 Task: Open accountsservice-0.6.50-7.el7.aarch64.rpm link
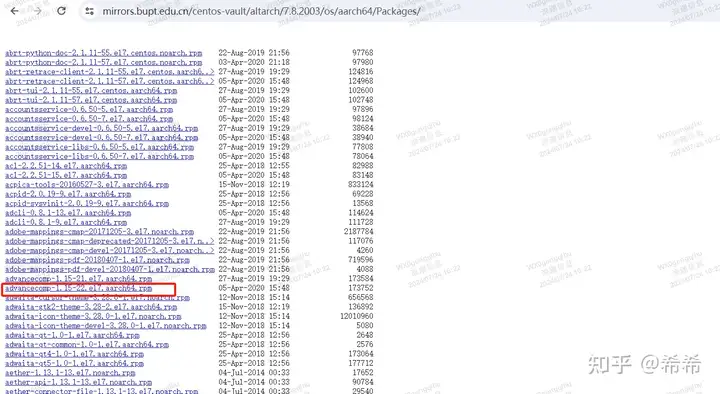point(89,118)
